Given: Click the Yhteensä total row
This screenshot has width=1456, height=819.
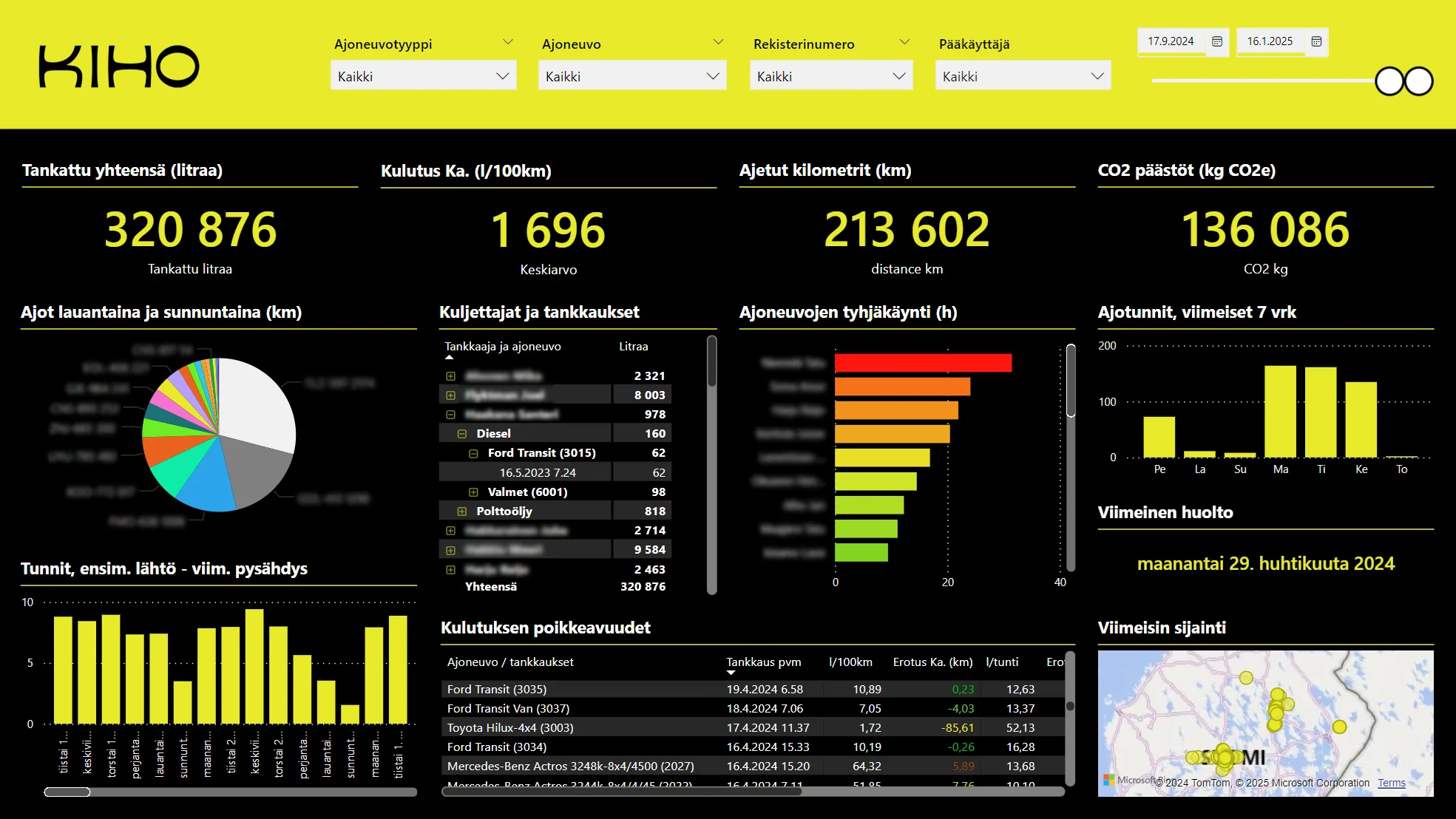Looking at the screenshot, I should coord(555,586).
